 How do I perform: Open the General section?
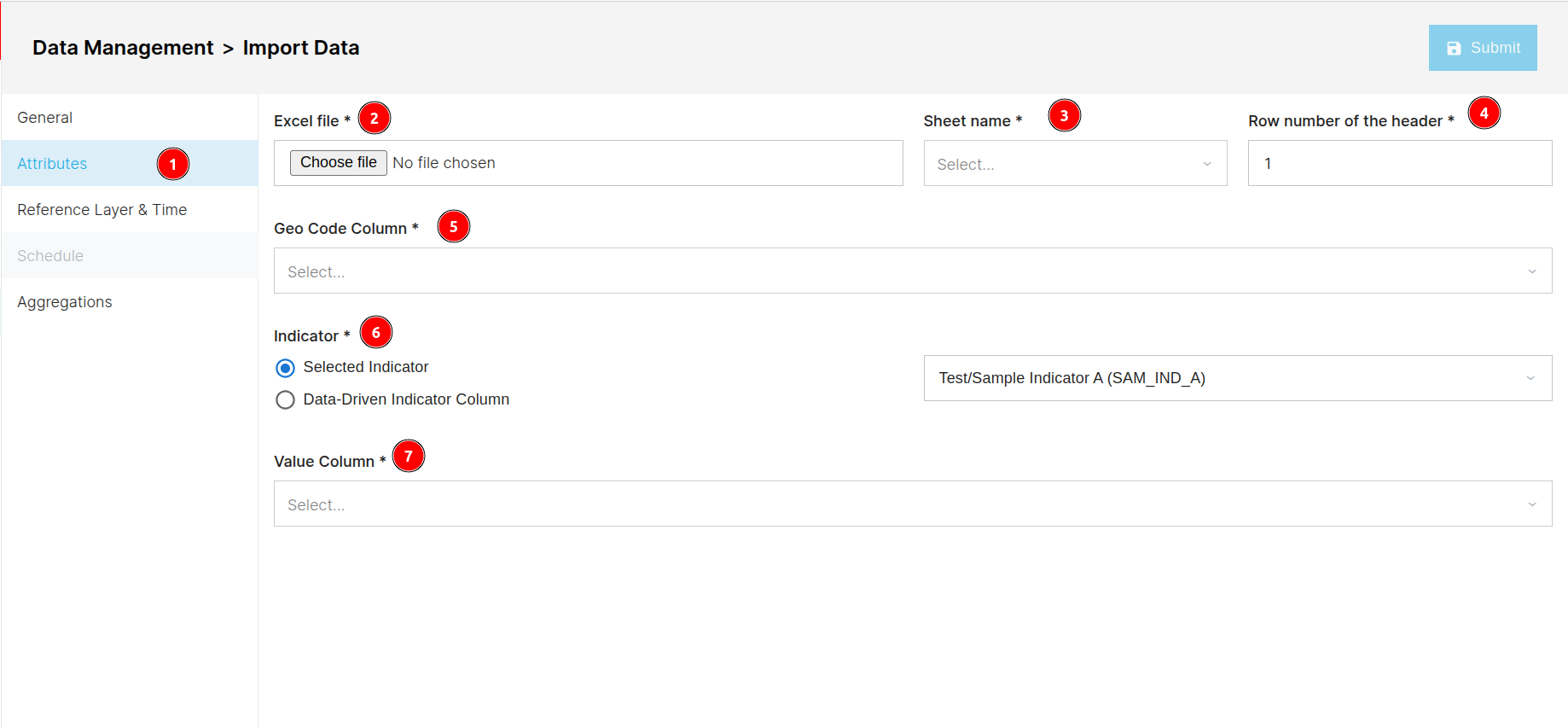tap(130, 118)
